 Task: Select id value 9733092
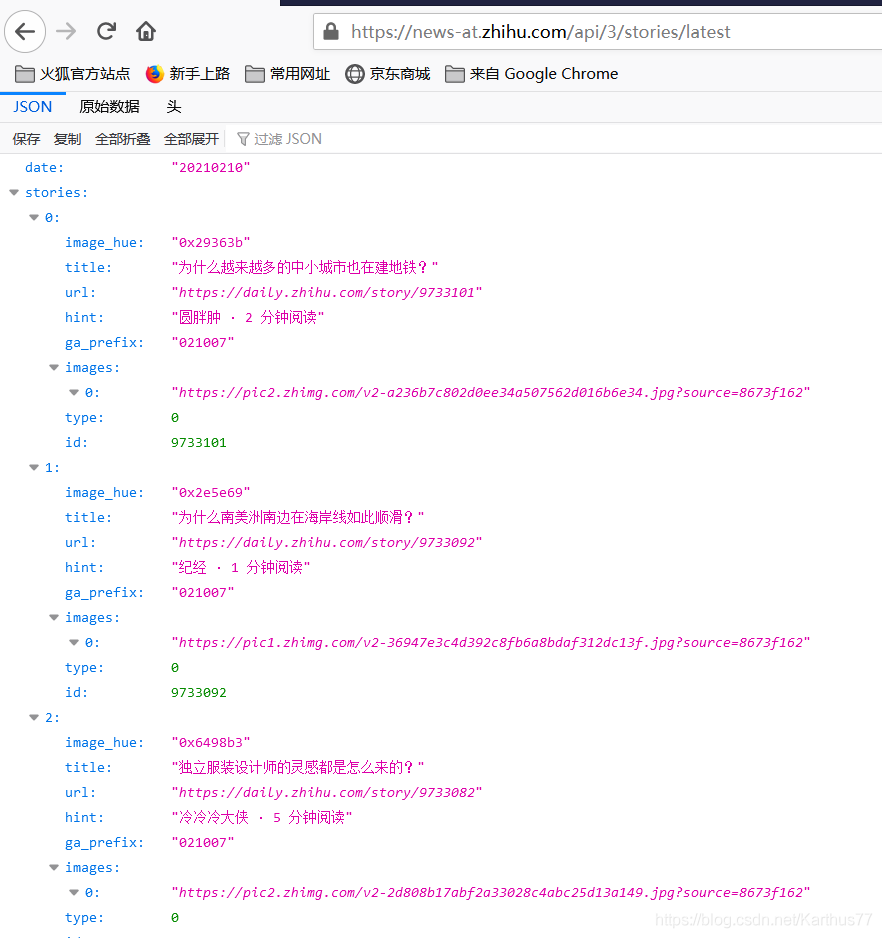[x=199, y=693]
